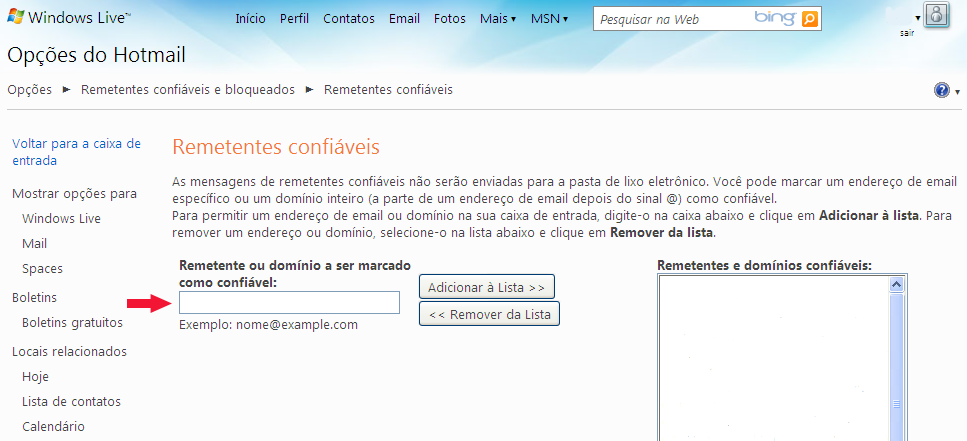The image size is (967, 441).
Task: Click the sair sign-out link
Action: [906, 33]
